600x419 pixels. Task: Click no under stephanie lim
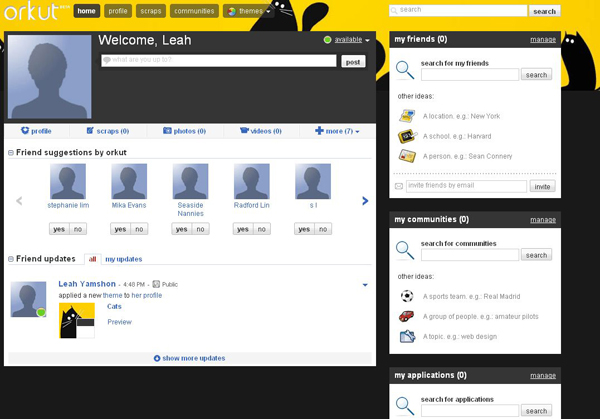point(78,229)
